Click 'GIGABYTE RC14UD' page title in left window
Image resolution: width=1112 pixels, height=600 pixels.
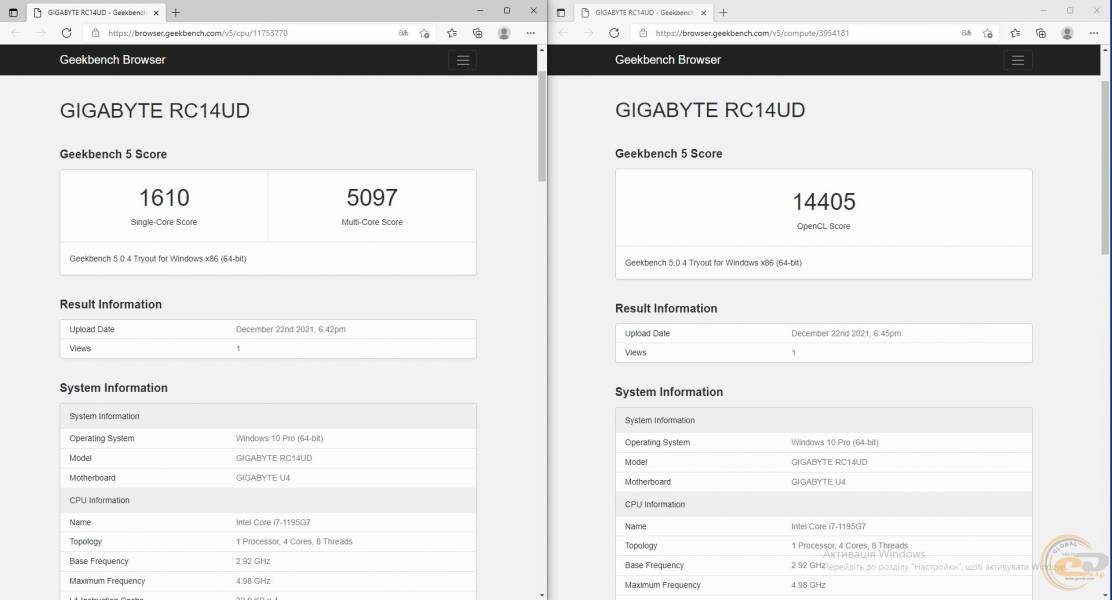[x=155, y=111]
